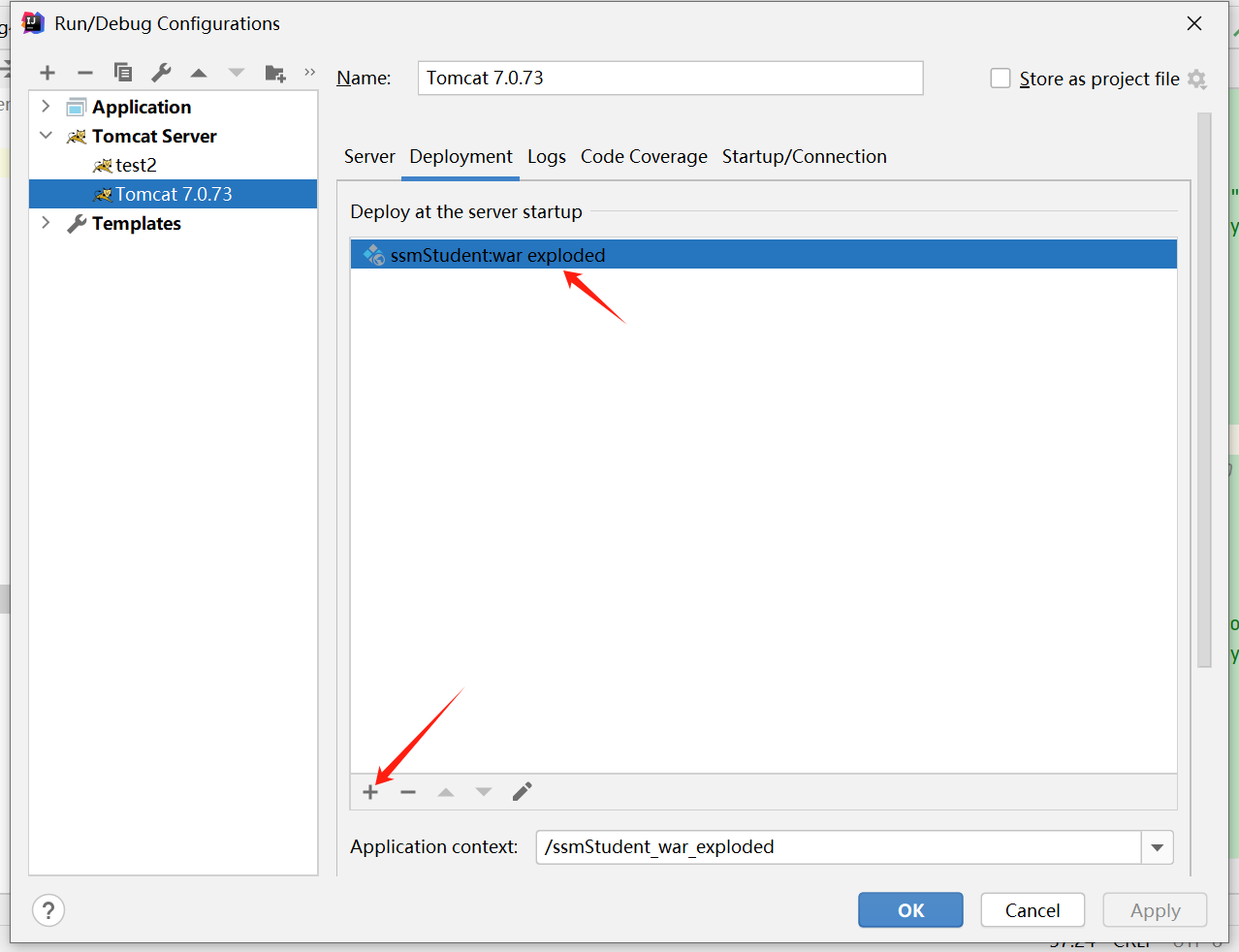This screenshot has height=952, width=1239.
Task: Select ssmStudent:war exploded artifact row
Action: (x=763, y=255)
